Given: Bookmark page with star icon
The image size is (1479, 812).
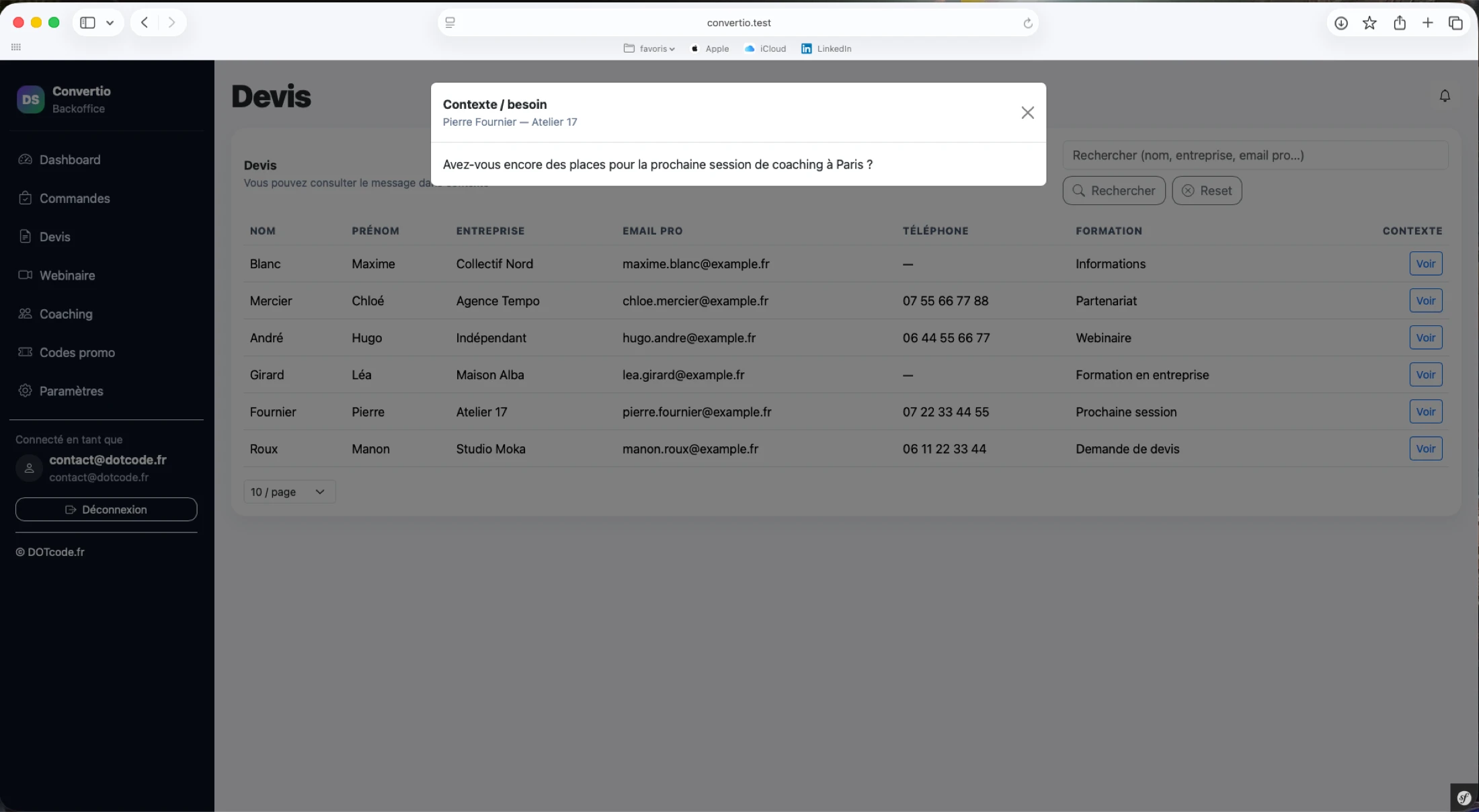Looking at the screenshot, I should coord(1369,23).
